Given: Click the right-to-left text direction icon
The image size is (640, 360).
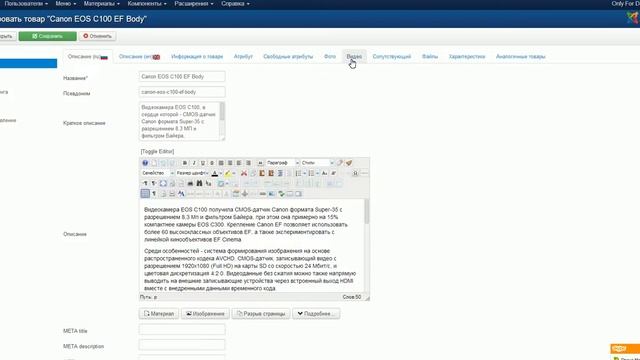Looking at the screenshot, I should (153, 183).
